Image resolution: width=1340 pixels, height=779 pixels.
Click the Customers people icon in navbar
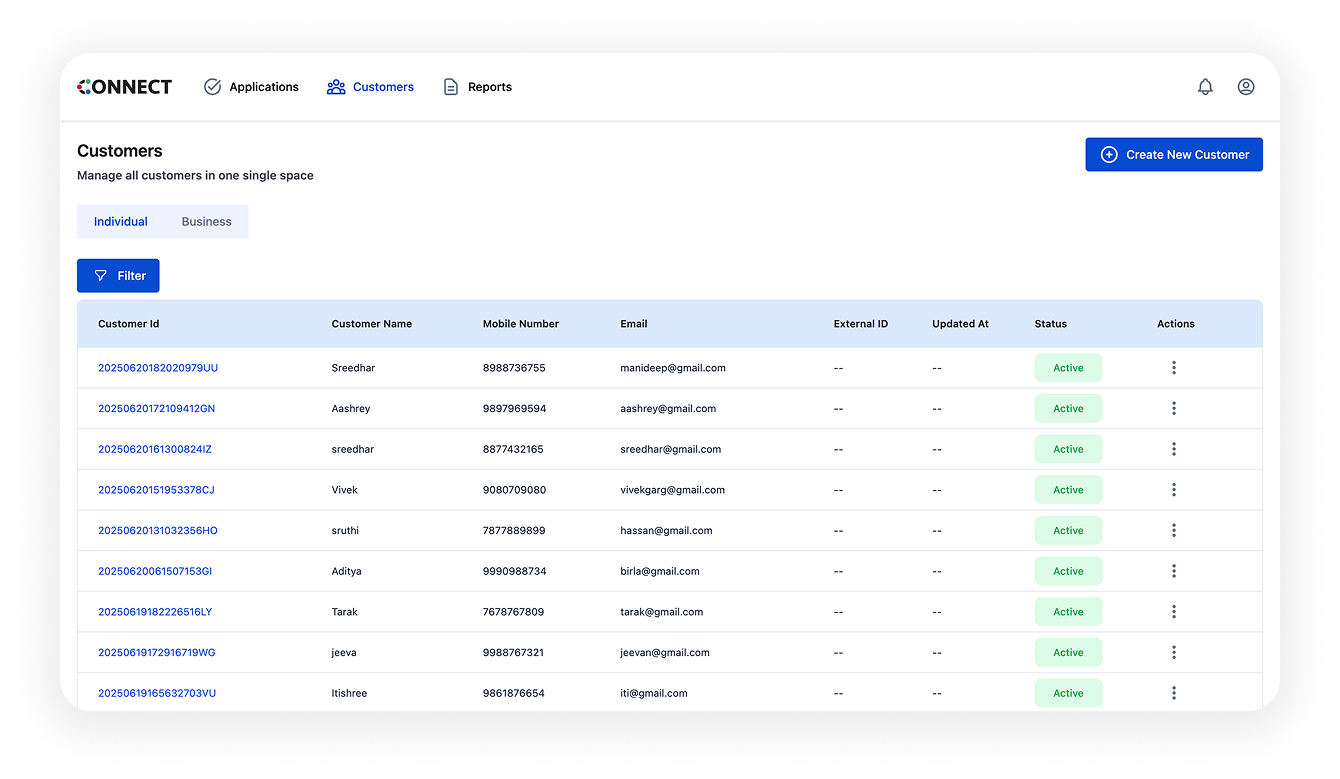coord(335,86)
